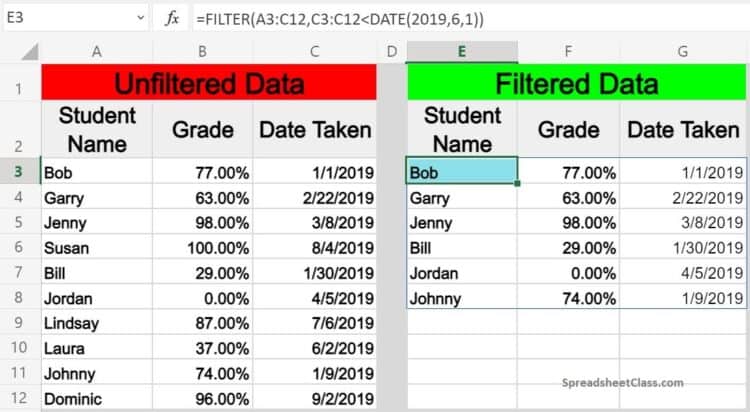This screenshot has height=412, width=750.
Task: Click the Name Box showing E3
Action: pos(76,18)
